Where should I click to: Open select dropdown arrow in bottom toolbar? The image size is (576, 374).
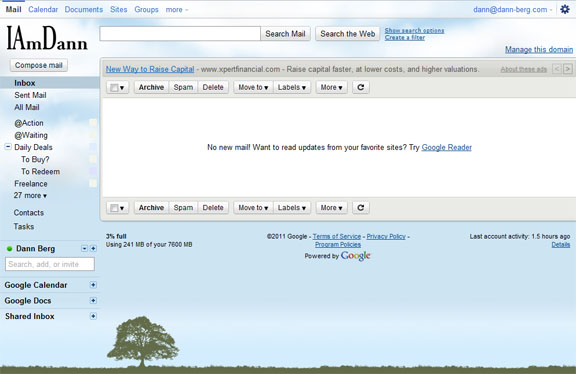coord(122,208)
